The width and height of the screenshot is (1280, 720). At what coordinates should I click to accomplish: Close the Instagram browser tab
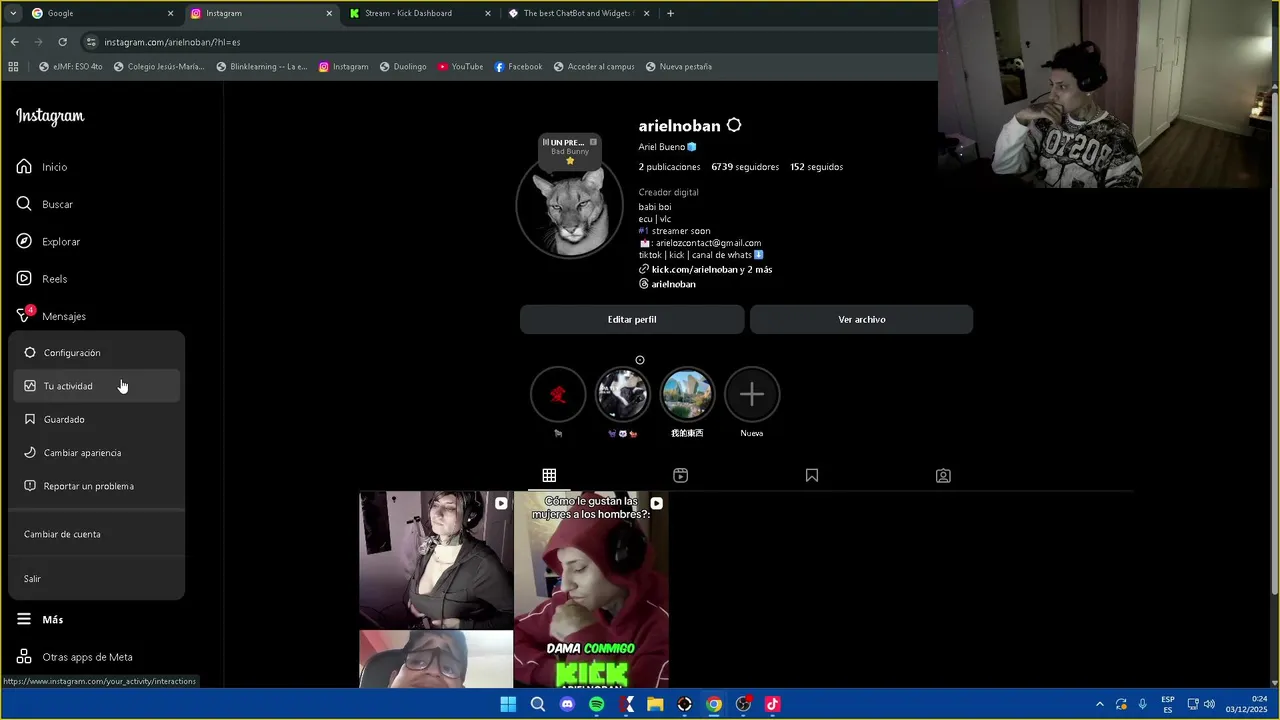point(329,13)
